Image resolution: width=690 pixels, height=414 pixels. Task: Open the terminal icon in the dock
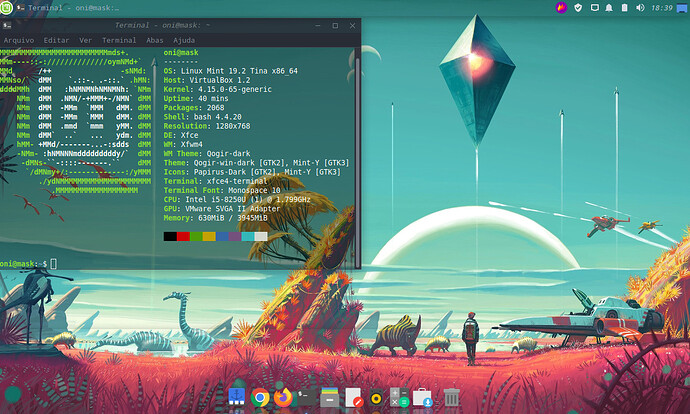(x=307, y=397)
